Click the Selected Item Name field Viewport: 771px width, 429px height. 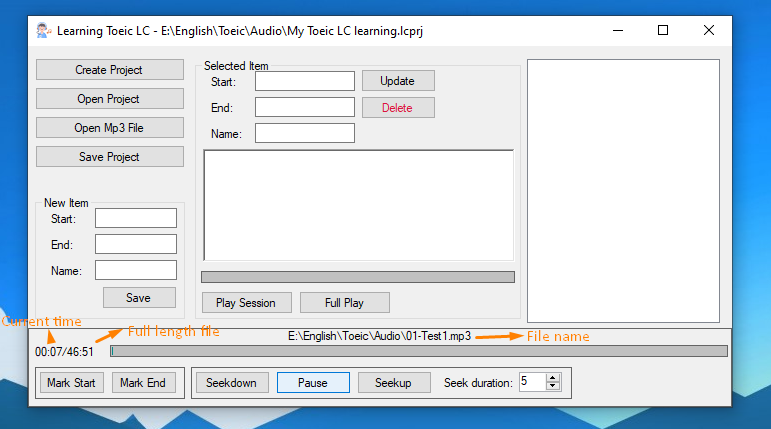point(305,133)
